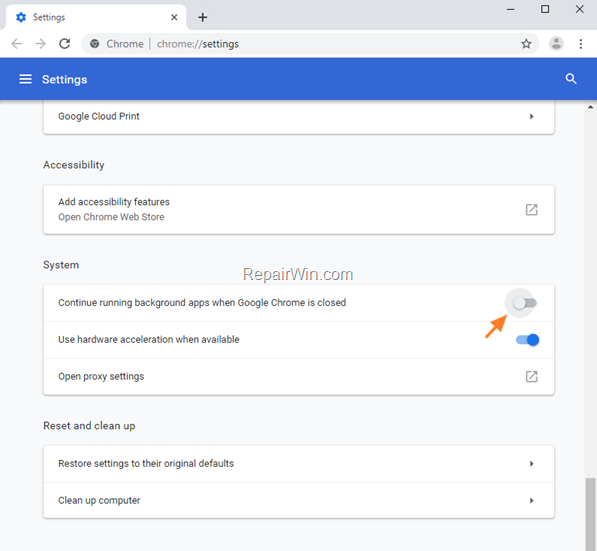Click the Settings title in blue header
This screenshot has width=597, height=551.
(64, 79)
